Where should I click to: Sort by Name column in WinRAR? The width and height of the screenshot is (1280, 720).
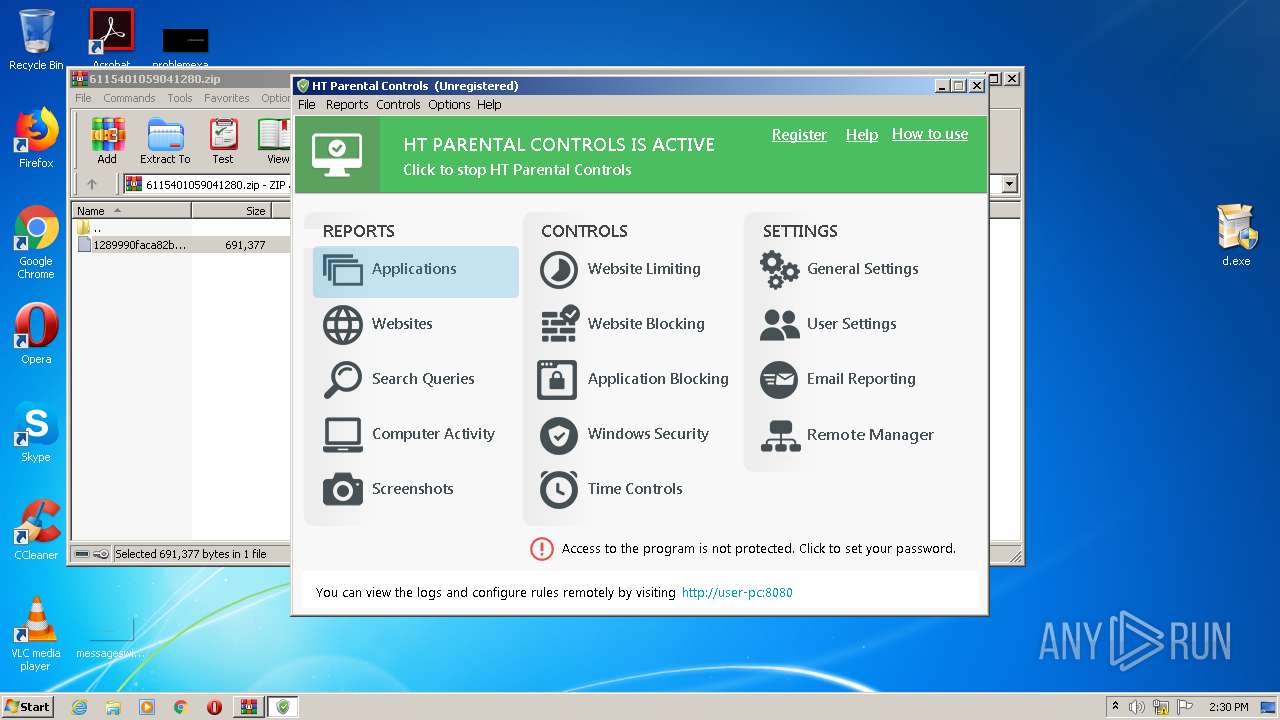coord(131,211)
